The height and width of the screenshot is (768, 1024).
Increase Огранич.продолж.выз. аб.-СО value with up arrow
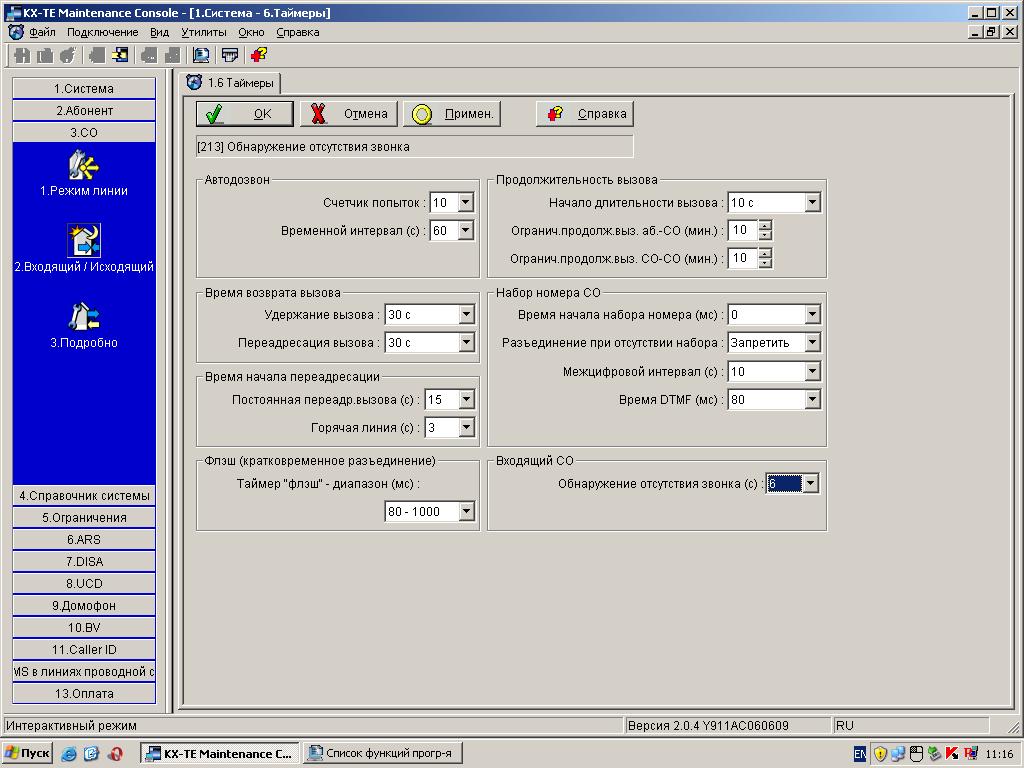coord(765,225)
